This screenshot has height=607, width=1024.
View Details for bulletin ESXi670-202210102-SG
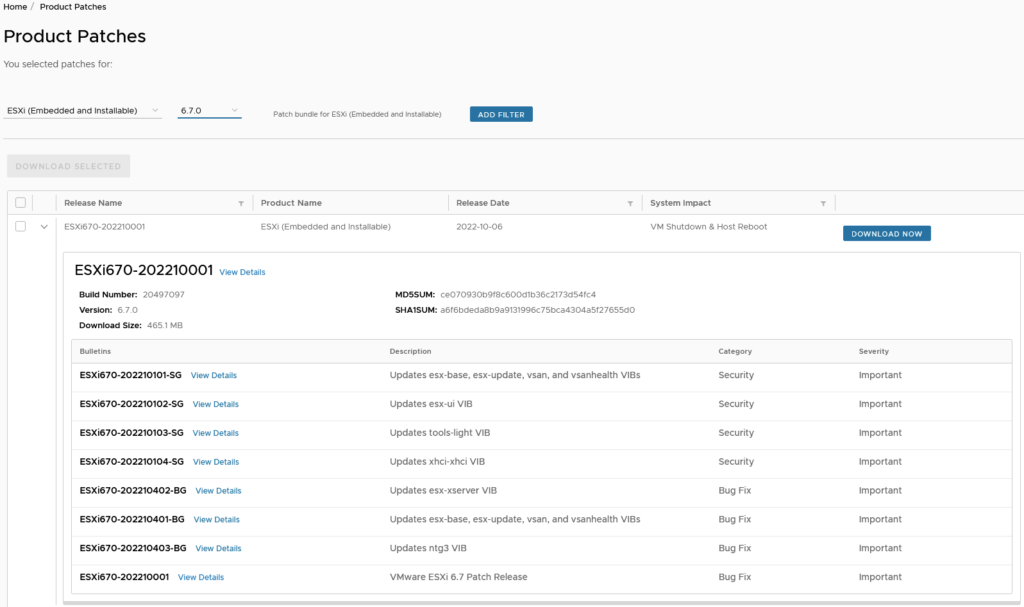point(216,404)
